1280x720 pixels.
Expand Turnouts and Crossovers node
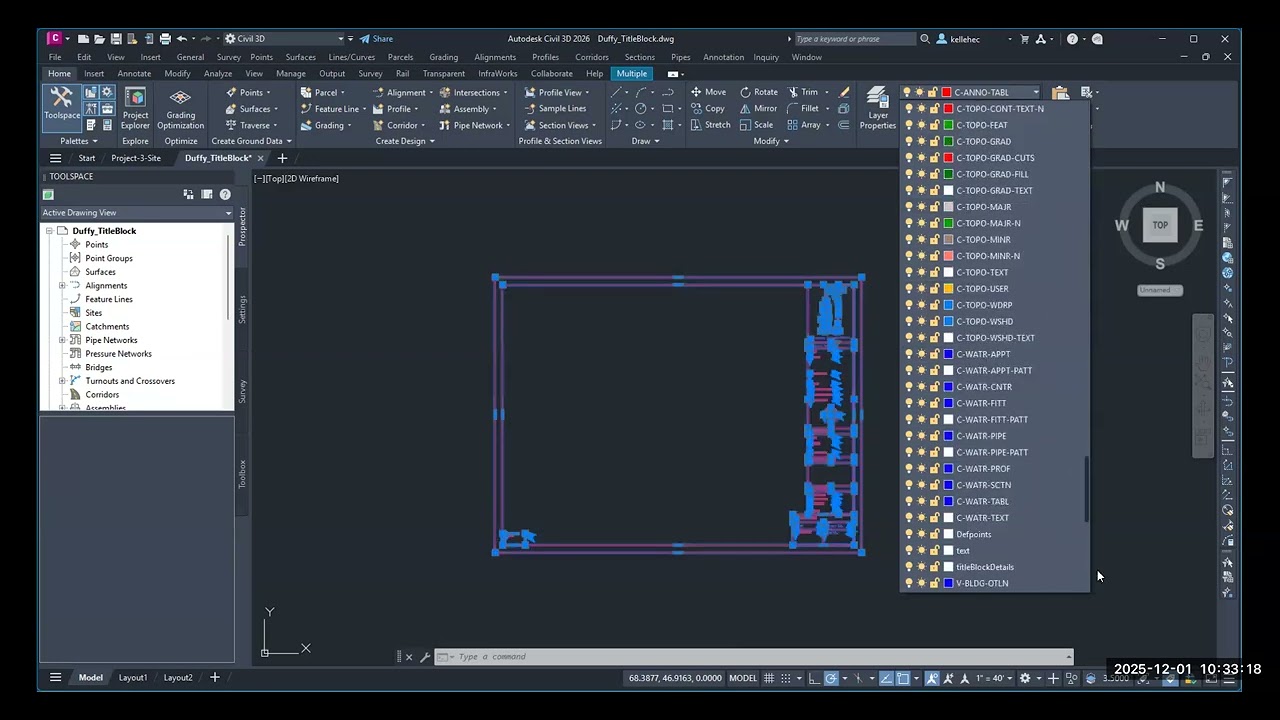pos(62,381)
